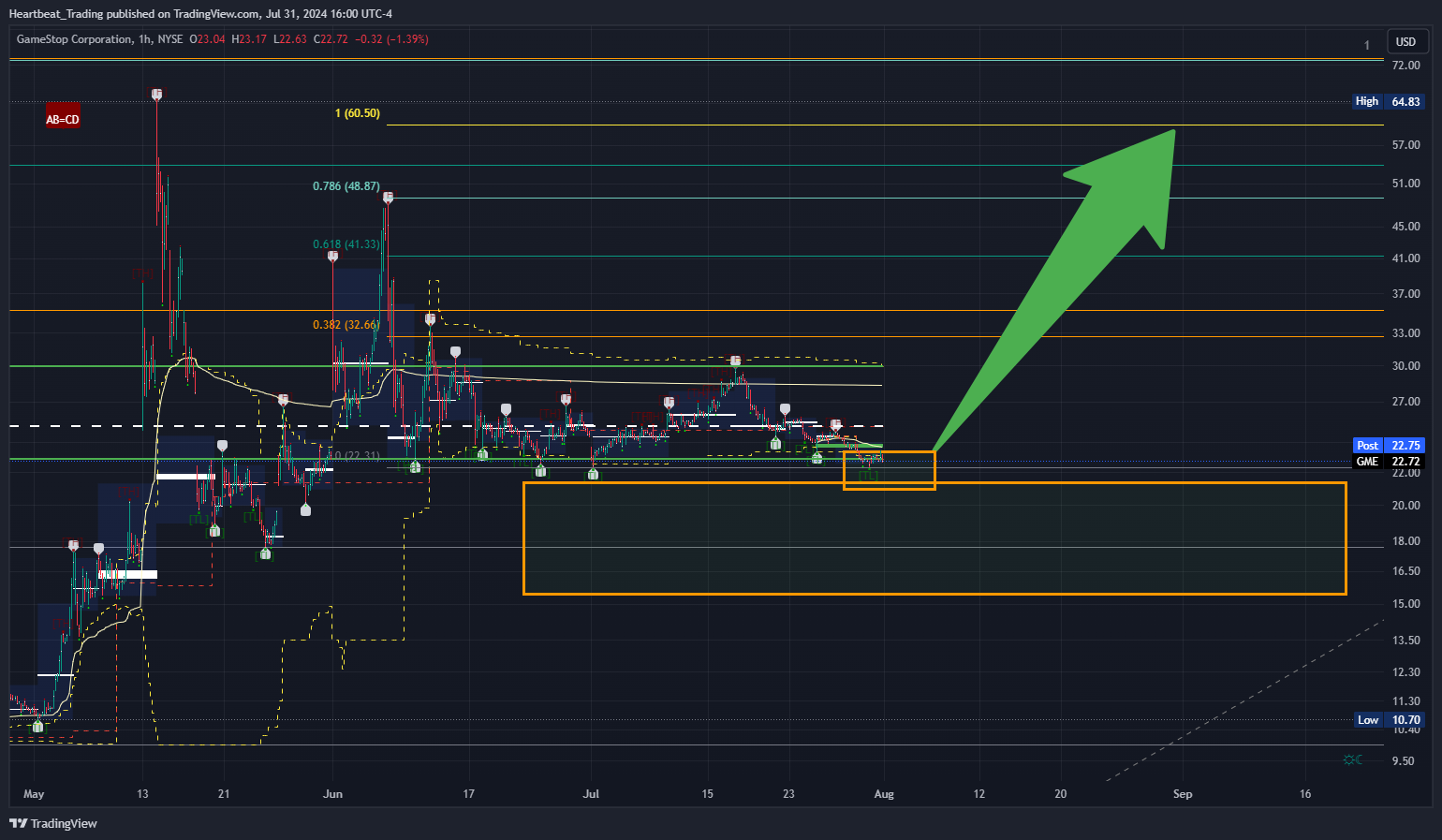The image size is (1442, 840).
Task: Click the 9.50 price axis label
Action: coord(1403,761)
